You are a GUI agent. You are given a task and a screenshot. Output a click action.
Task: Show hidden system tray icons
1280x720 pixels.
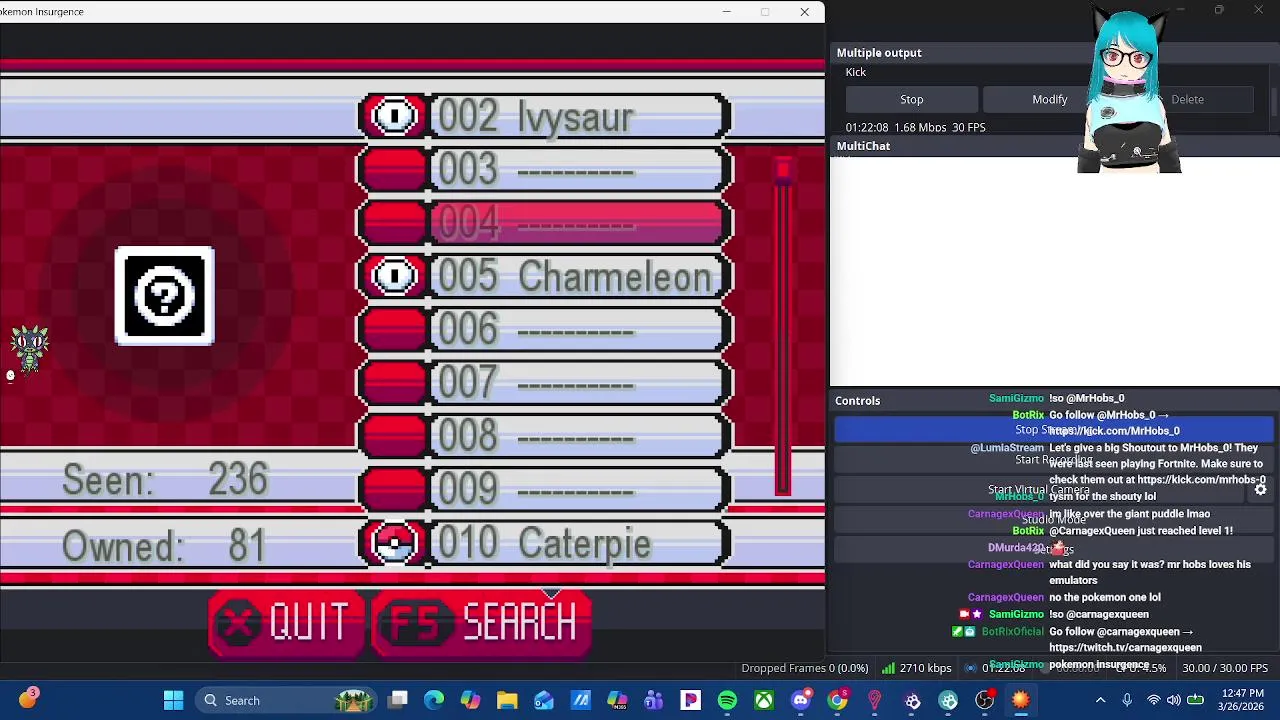(x=1100, y=700)
